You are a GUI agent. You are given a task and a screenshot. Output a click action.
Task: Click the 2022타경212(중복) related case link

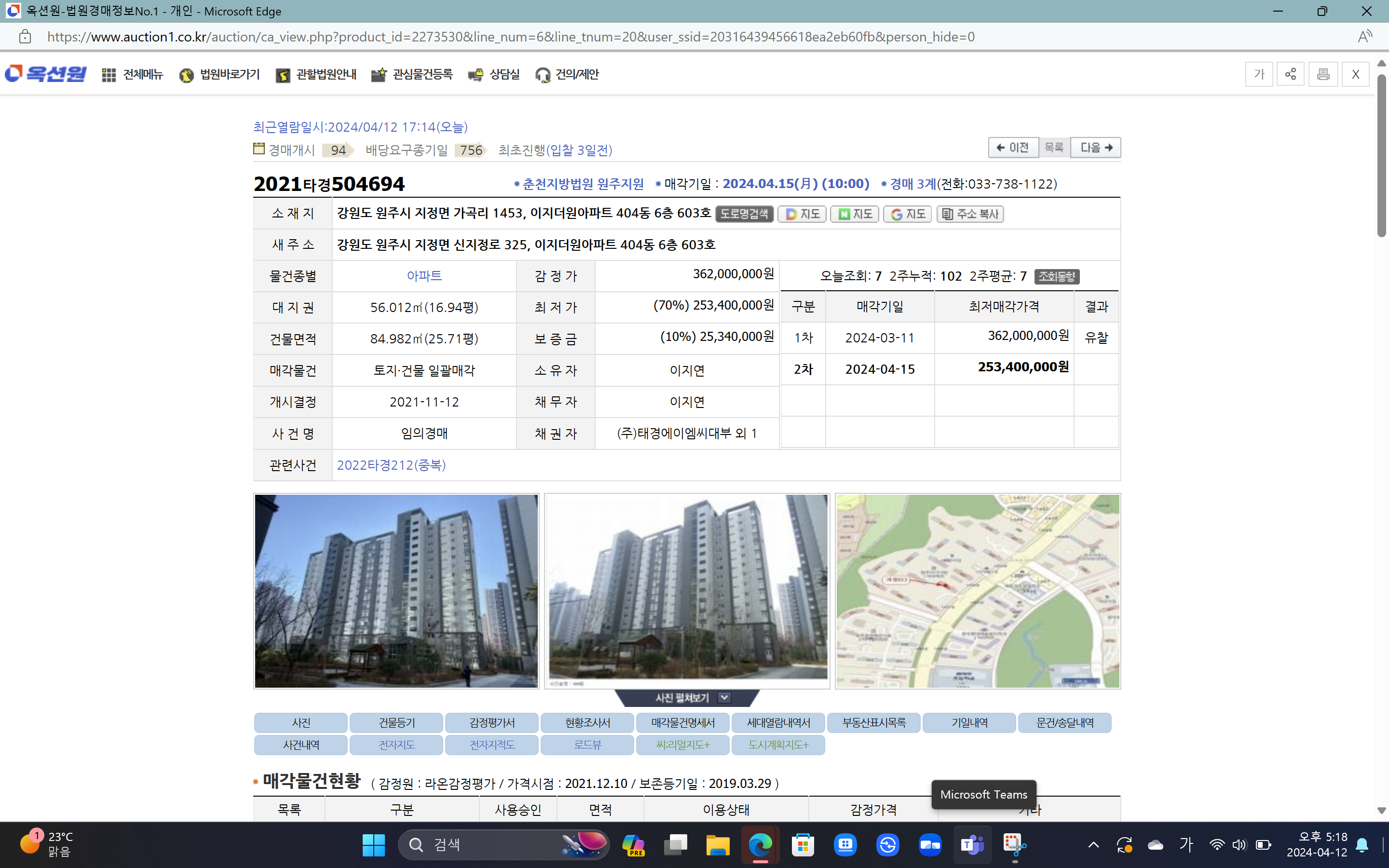click(391, 465)
